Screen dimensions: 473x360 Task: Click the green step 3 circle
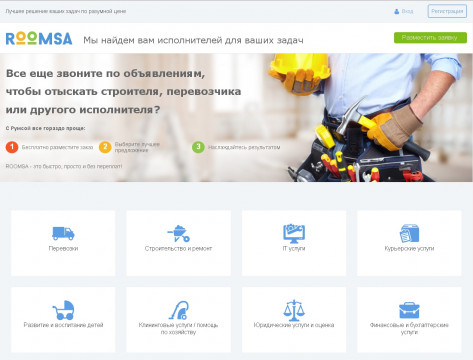(198, 147)
